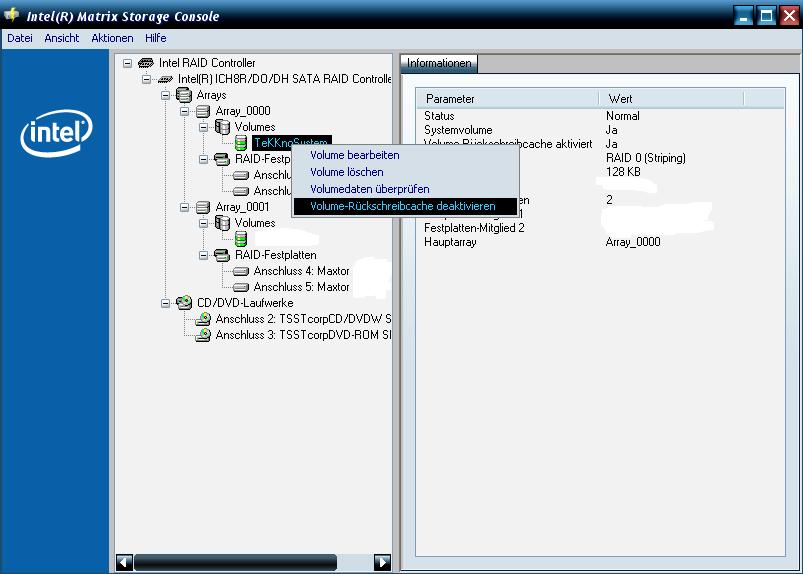Click the Volumes icon under Array_0001
Viewport: 803px width, 574px height.
222,223
